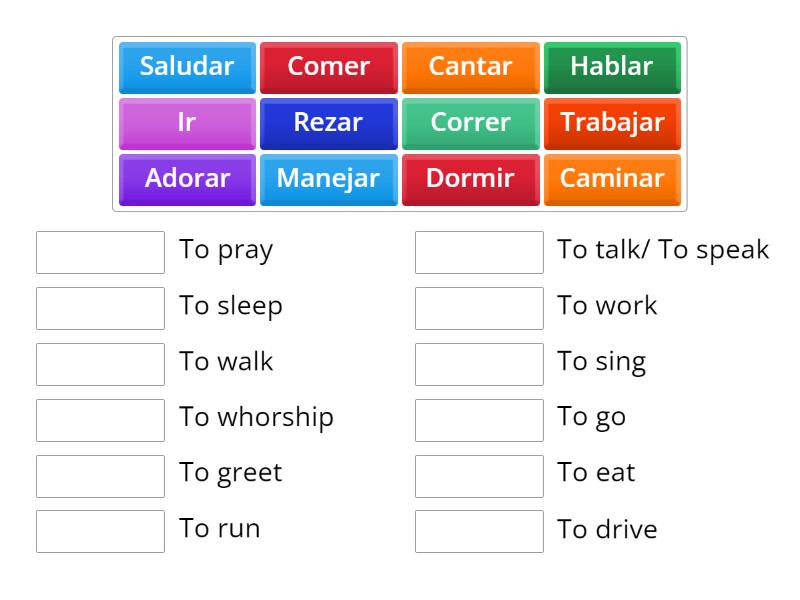Select the answer box beside To sing
Screen dimensions: 800x600
click(x=479, y=364)
